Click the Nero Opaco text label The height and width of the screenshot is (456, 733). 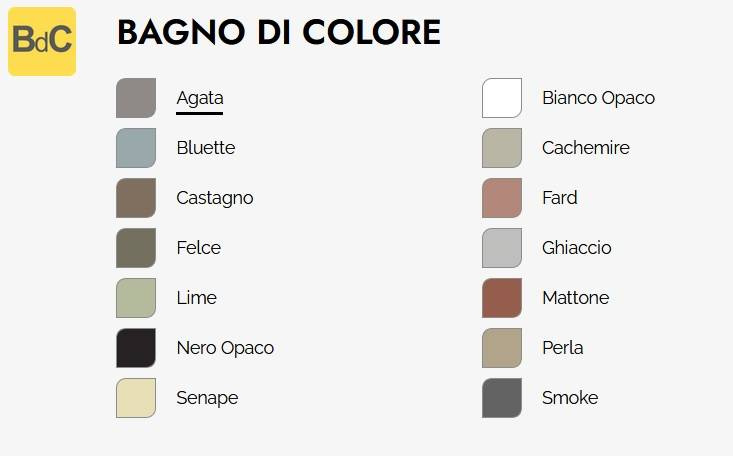[x=225, y=348]
